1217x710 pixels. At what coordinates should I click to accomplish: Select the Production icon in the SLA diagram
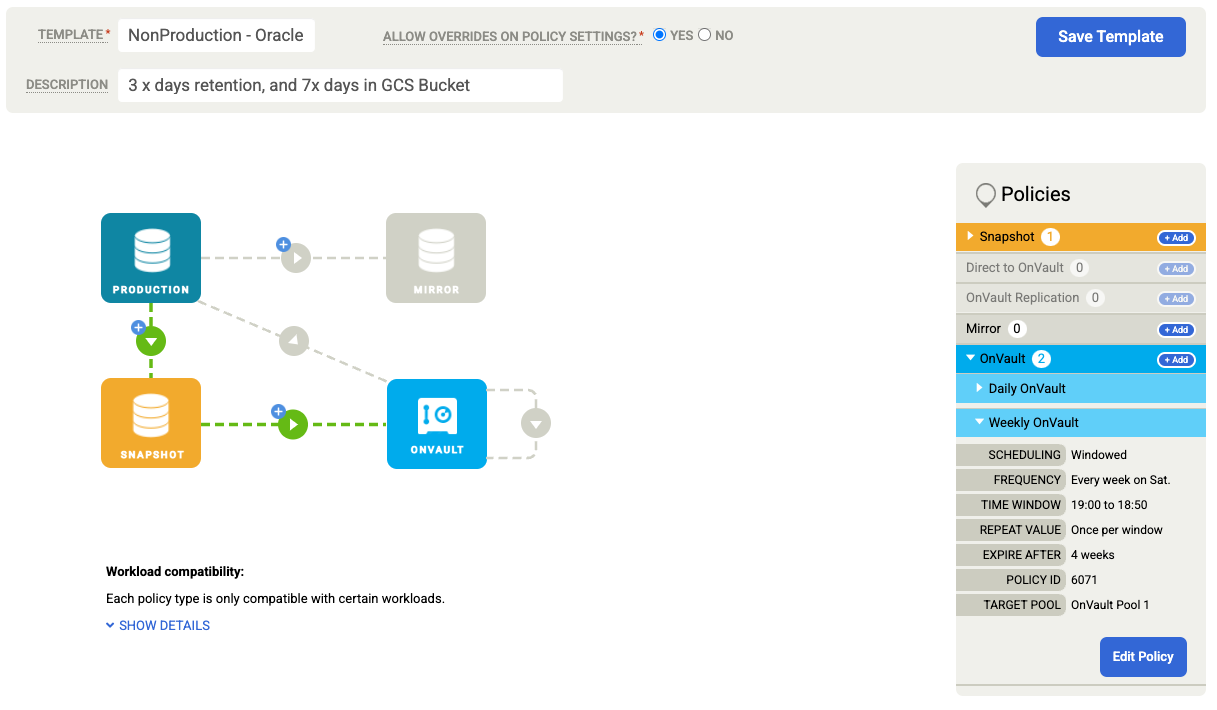point(150,257)
